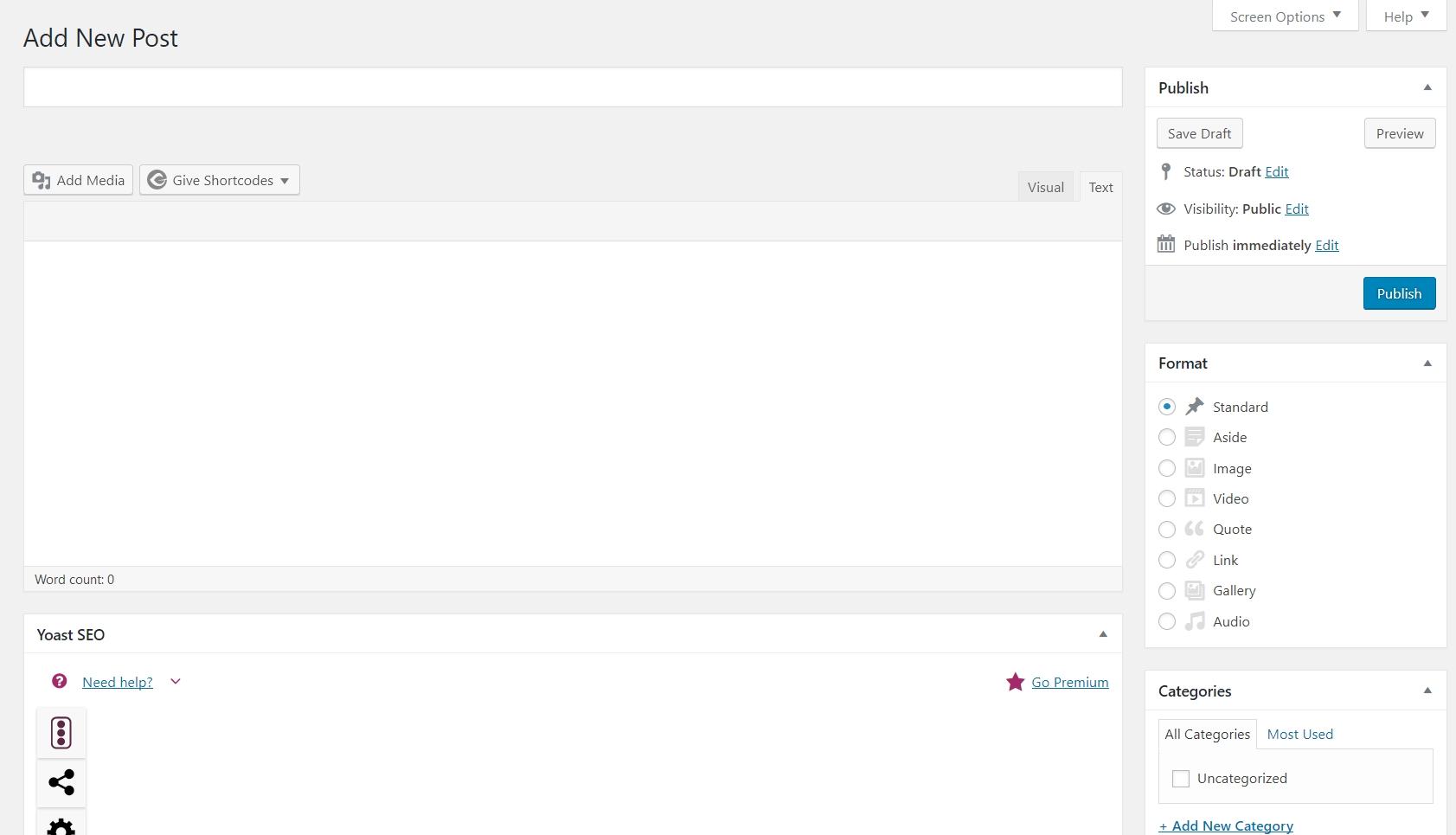This screenshot has width=1456, height=835.
Task: Click the Image format icon
Action: point(1195,468)
